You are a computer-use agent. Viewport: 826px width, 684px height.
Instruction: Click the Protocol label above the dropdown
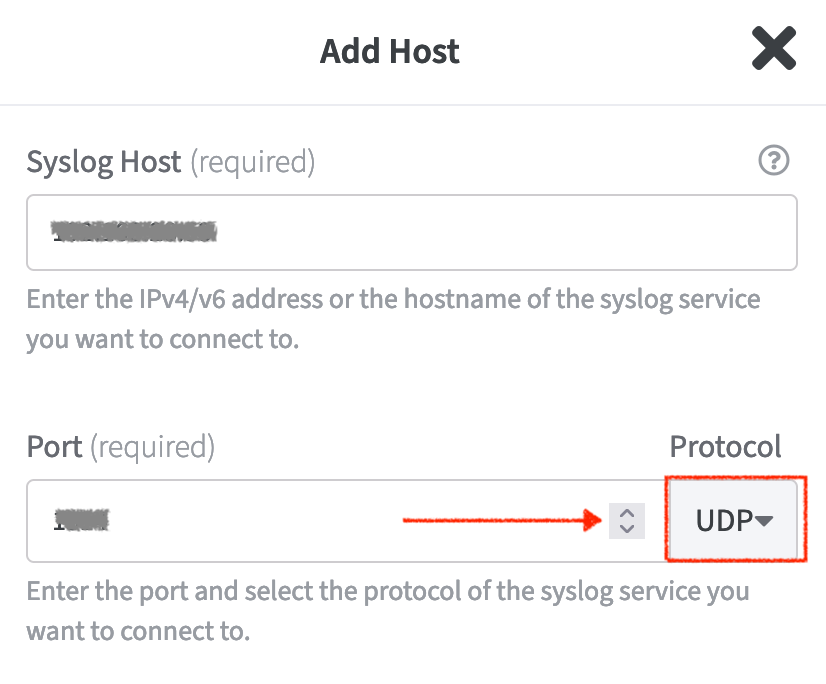click(725, 447)
